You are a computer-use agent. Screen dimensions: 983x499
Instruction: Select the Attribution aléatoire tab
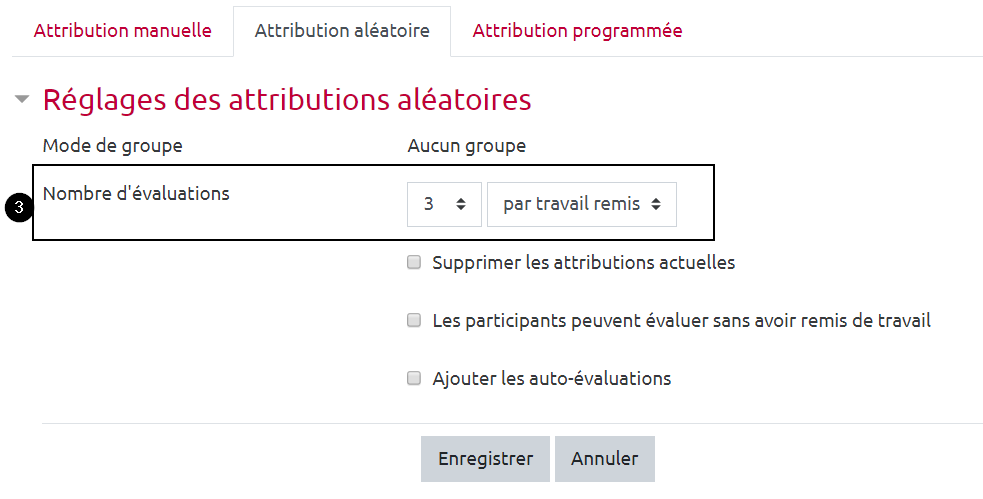point(342,31)
